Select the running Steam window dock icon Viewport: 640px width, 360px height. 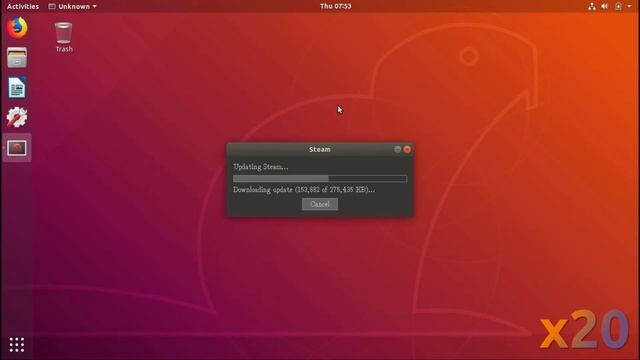click(x=17, y=148)
